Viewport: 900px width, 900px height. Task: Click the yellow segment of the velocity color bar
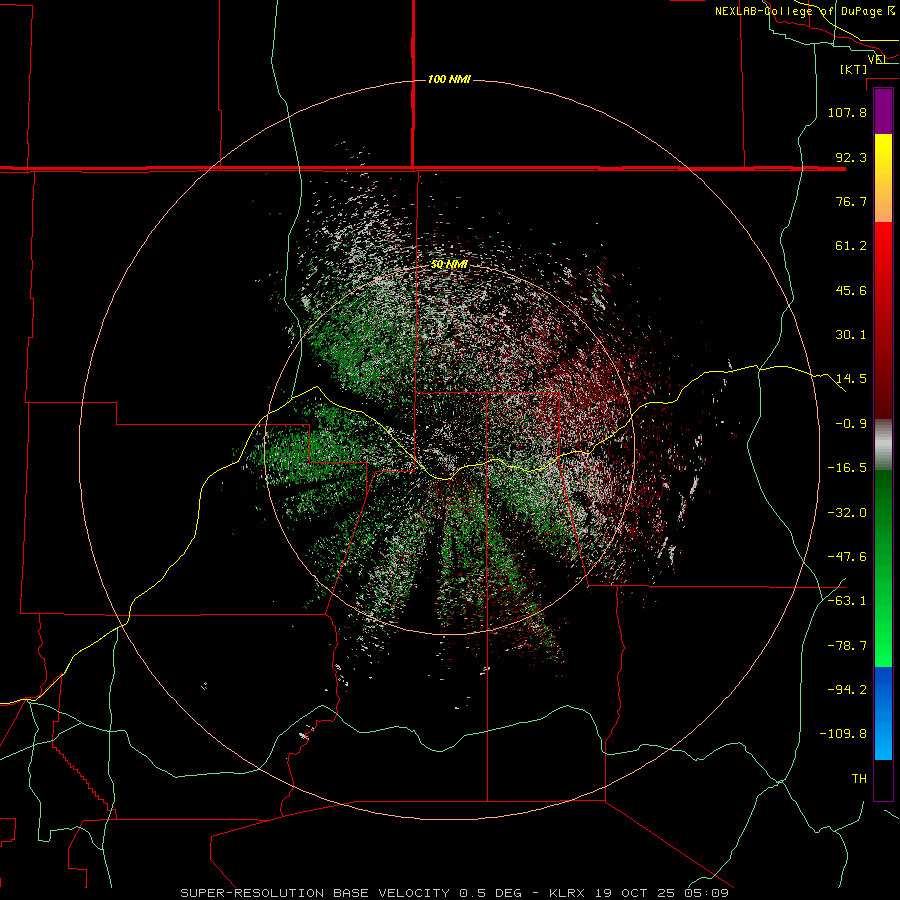pos(883,178)
